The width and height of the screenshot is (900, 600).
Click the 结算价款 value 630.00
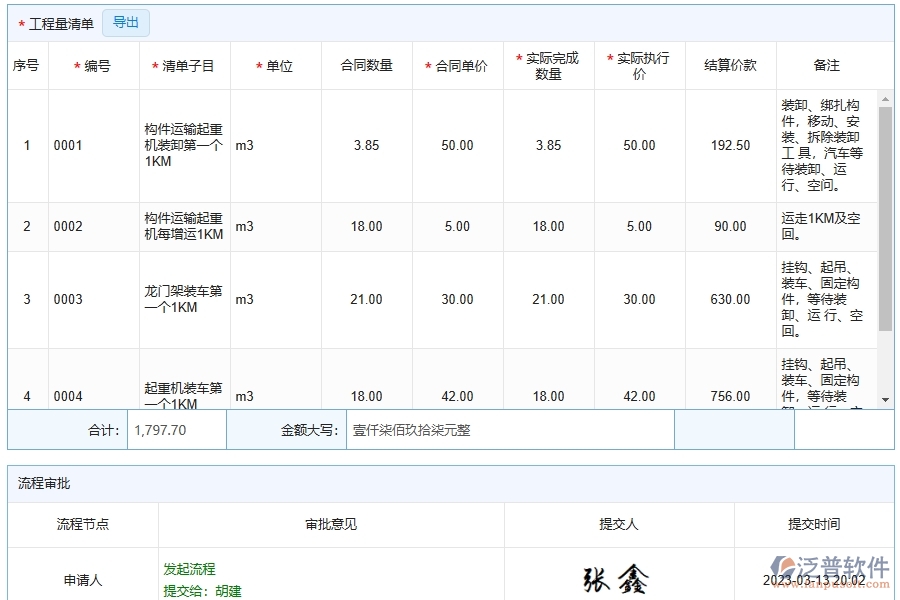click(x=731, y=299)
